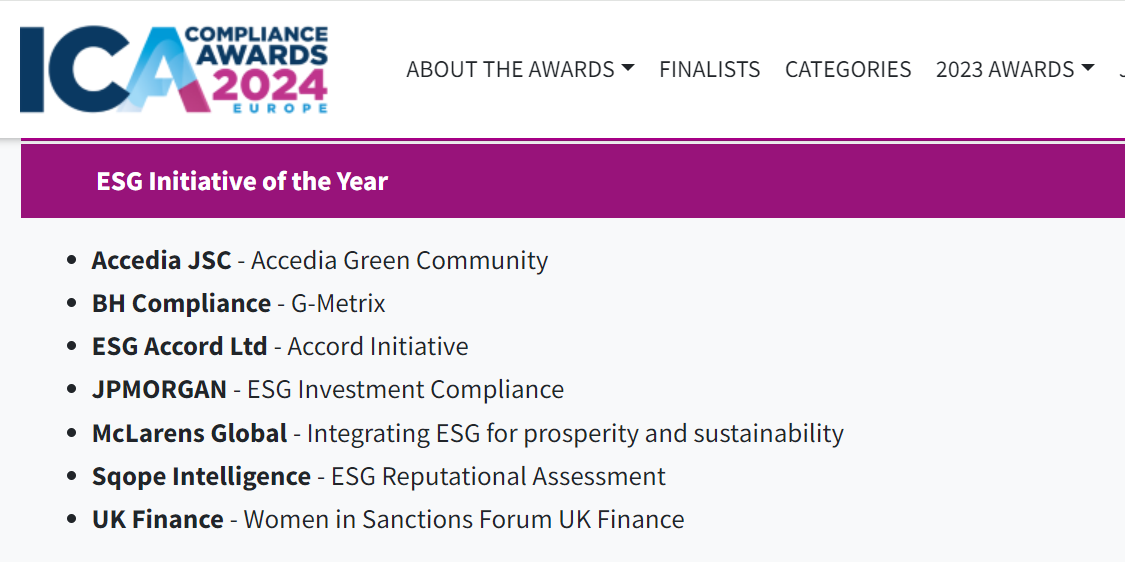Open the About the Awards menu

pyautogui.click(x=520, y=69)
